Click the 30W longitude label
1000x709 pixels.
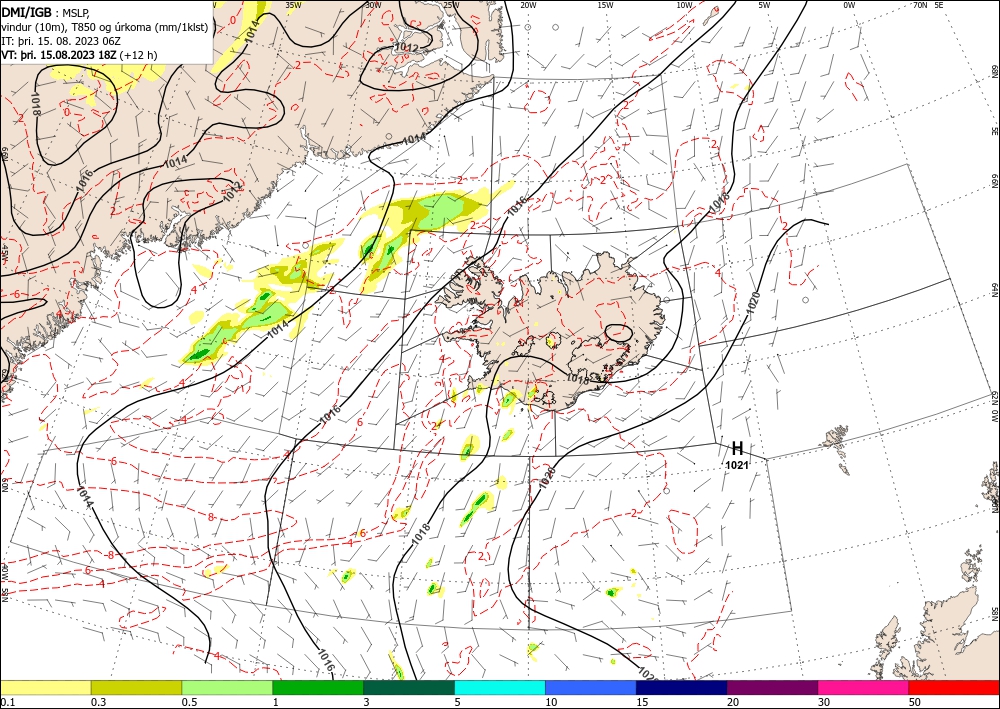(373, 5)
